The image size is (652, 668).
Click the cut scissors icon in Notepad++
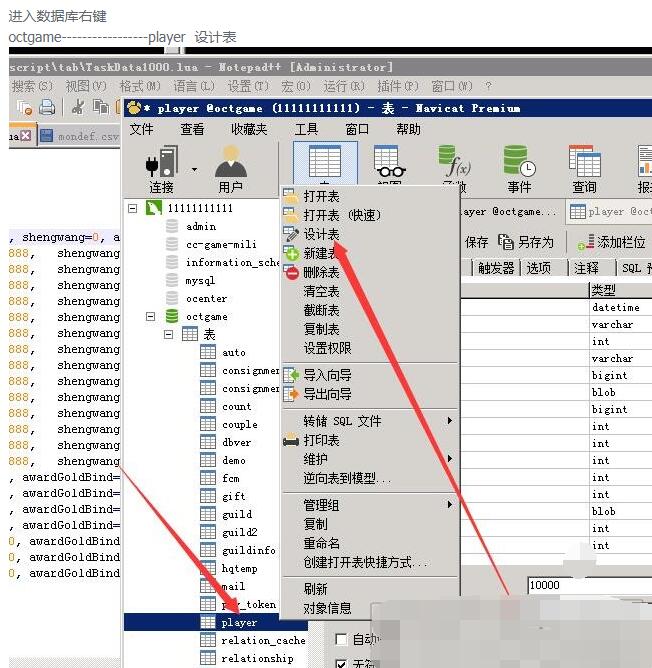pos(77,107)
